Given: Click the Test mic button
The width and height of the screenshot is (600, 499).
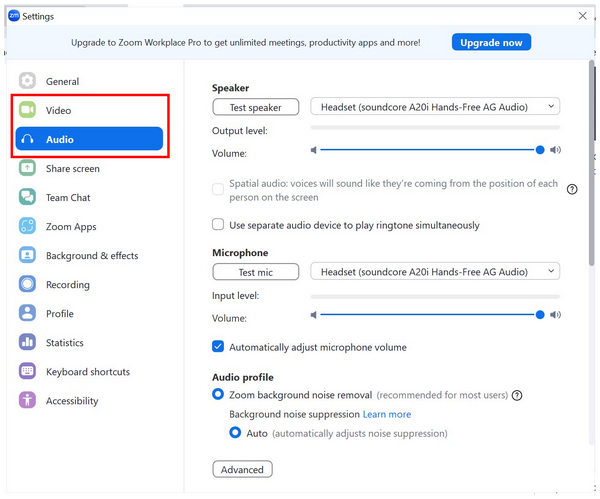Looking at the screenshot, I should pos(256,272).
